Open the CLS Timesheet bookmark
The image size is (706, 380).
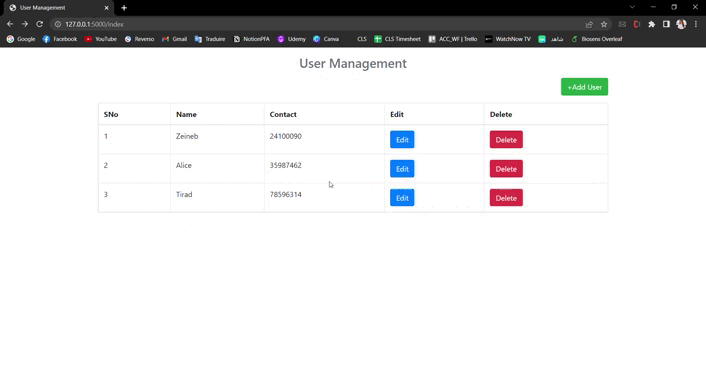coord(397,39)
